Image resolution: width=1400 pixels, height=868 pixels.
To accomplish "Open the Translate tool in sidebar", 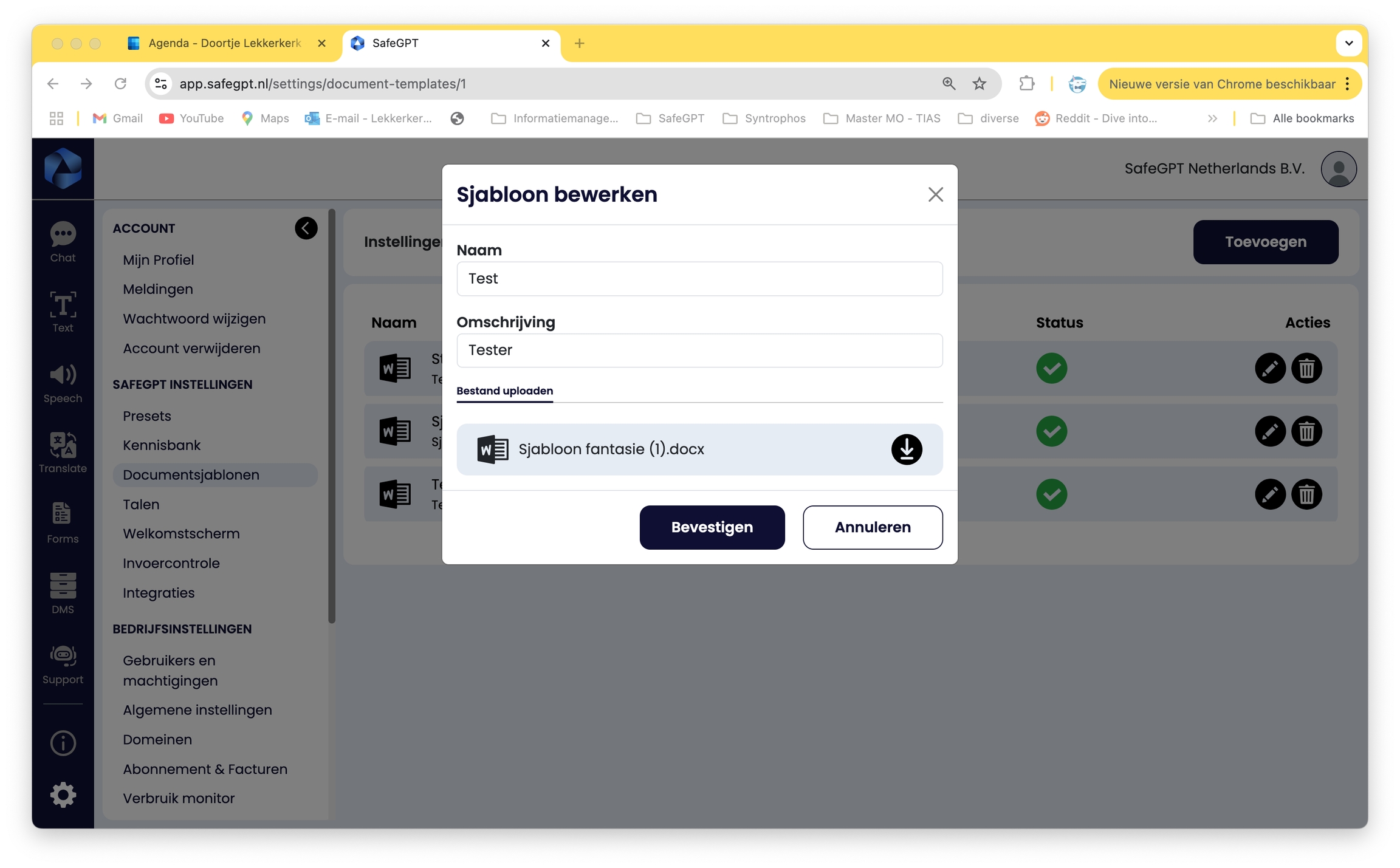I will click(x=63, y=453).
